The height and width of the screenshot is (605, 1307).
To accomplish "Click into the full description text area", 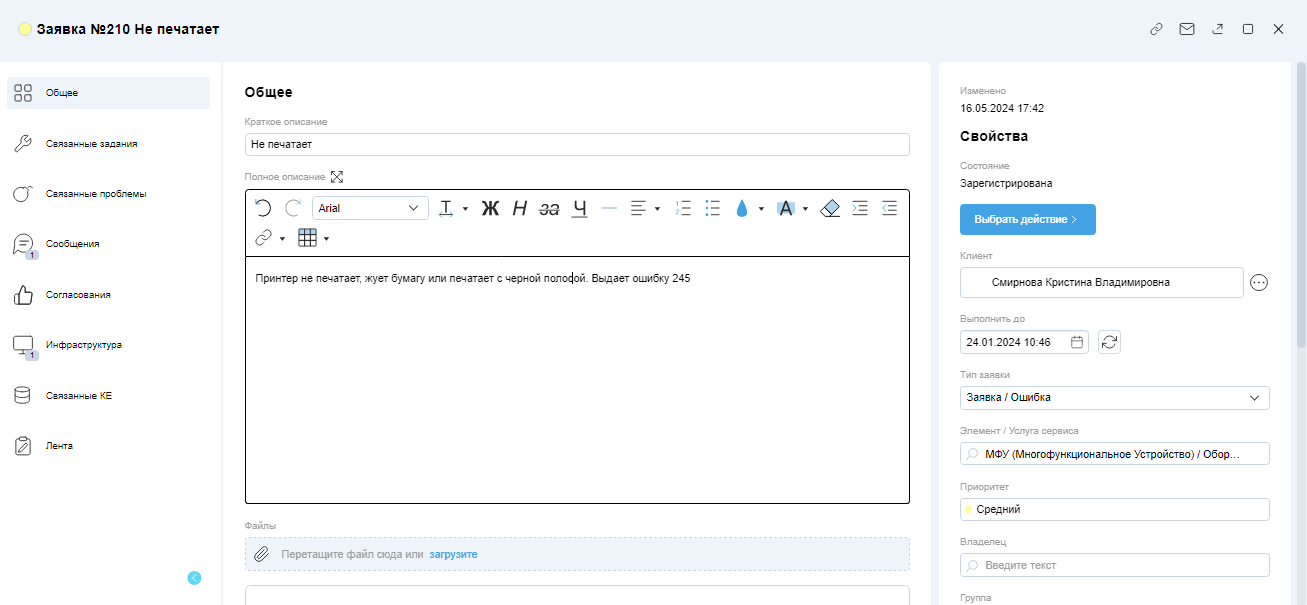I will tap(577, 380).
